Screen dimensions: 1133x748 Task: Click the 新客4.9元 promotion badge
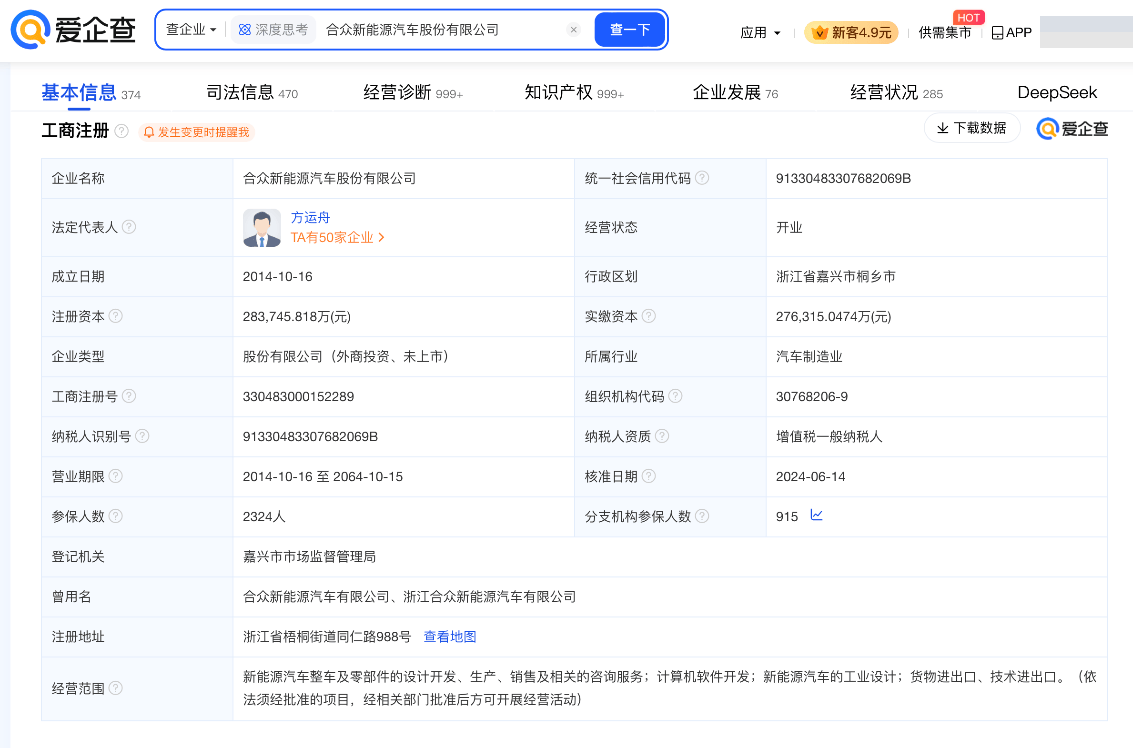coord(851,33)
